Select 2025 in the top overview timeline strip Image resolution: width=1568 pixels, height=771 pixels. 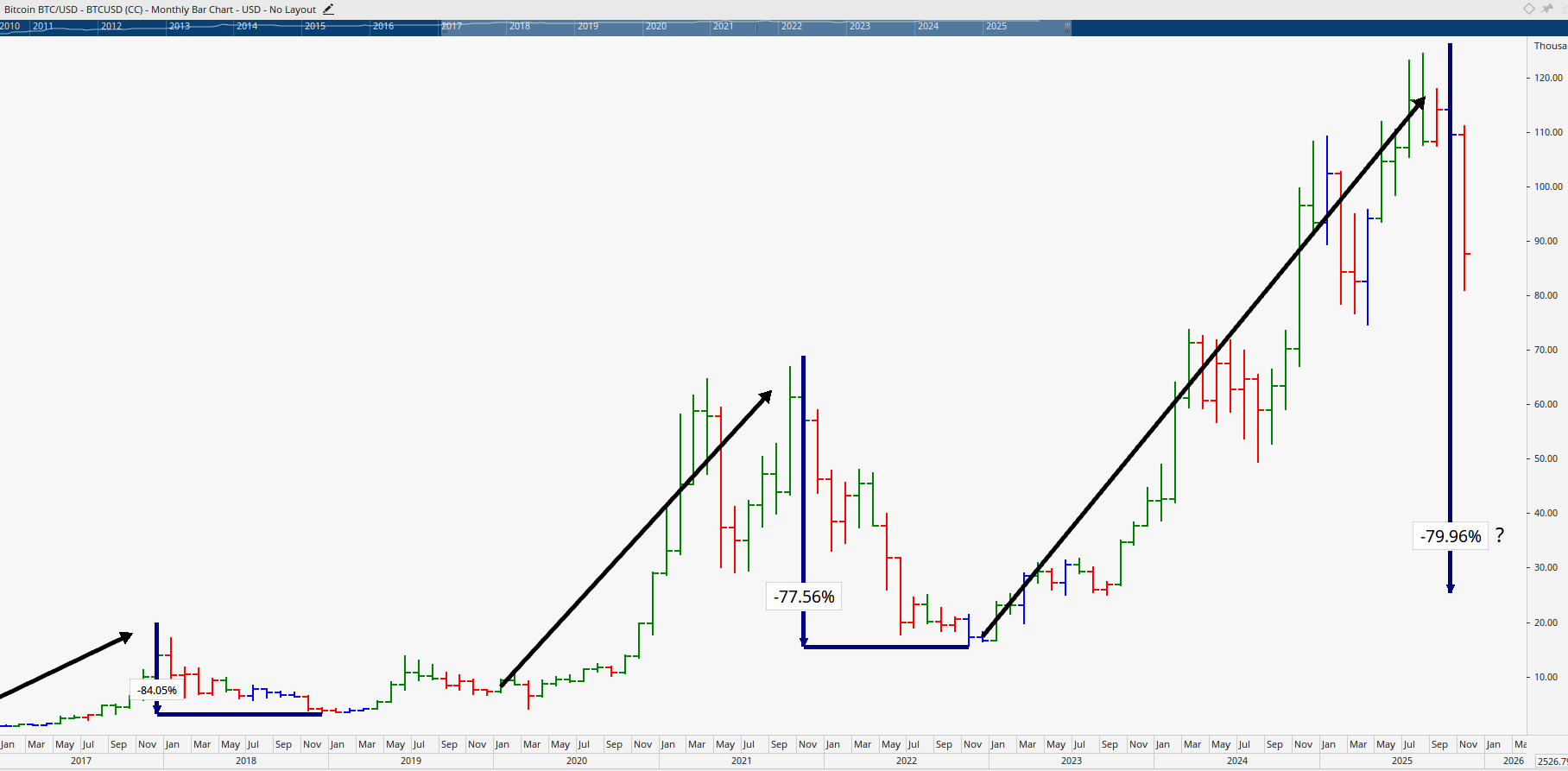[x=996, y=26]
